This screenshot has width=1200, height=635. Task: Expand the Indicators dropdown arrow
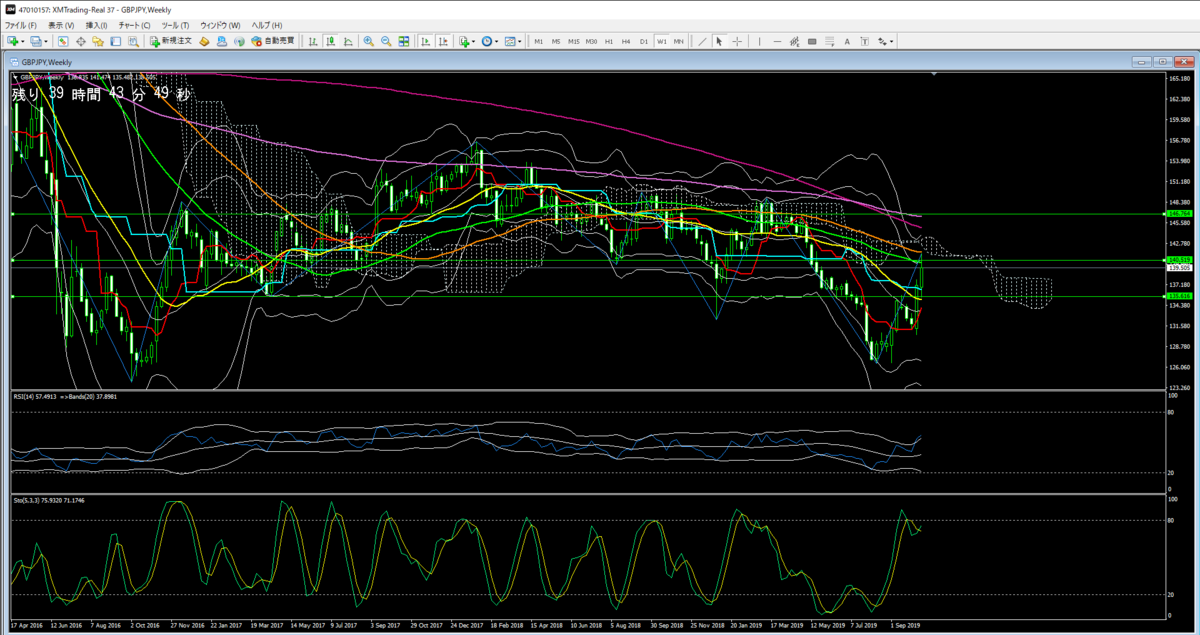coord(474,41)
